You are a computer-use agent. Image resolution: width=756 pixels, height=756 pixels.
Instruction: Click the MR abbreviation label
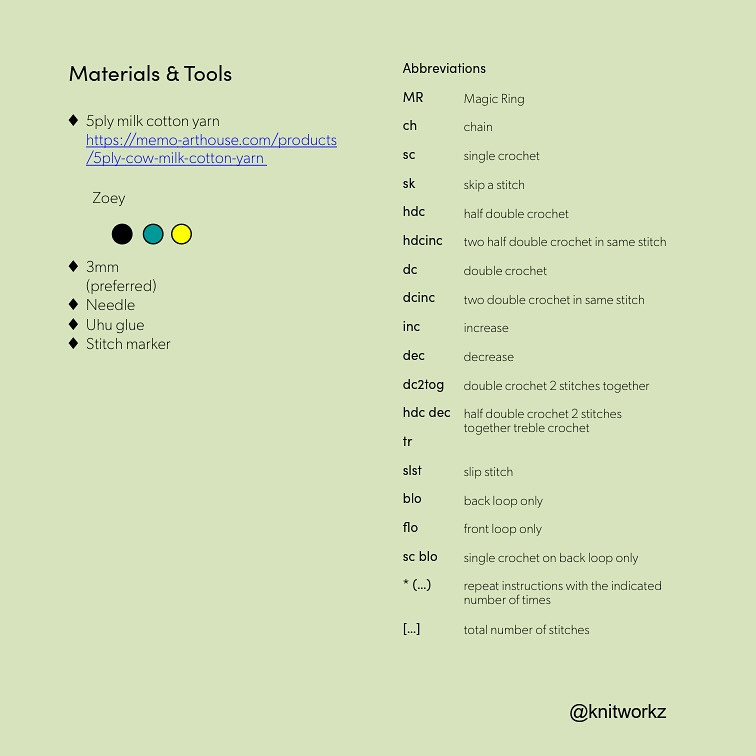(x=413, y=97)
